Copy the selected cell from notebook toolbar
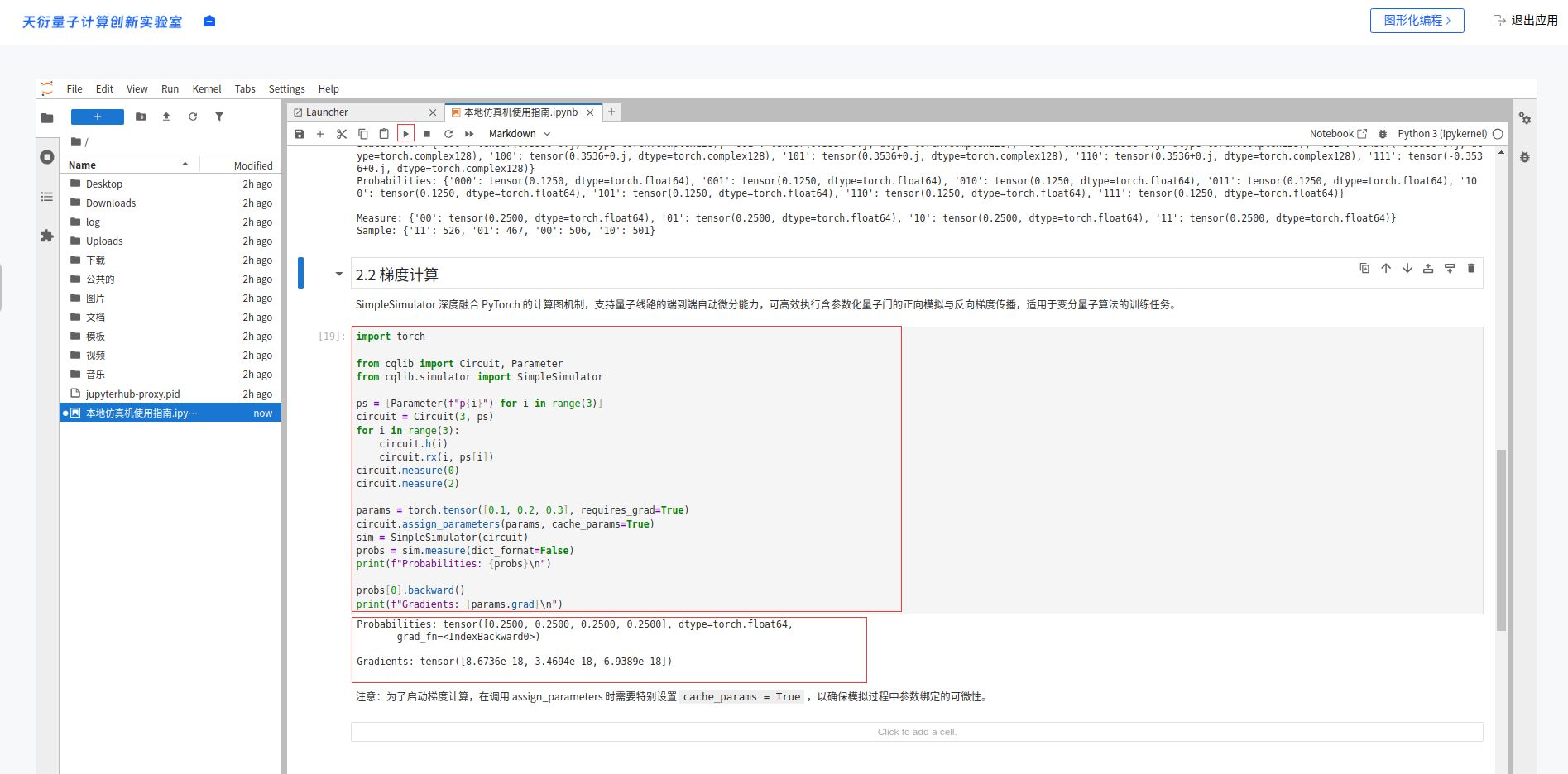 pos(362,134)
